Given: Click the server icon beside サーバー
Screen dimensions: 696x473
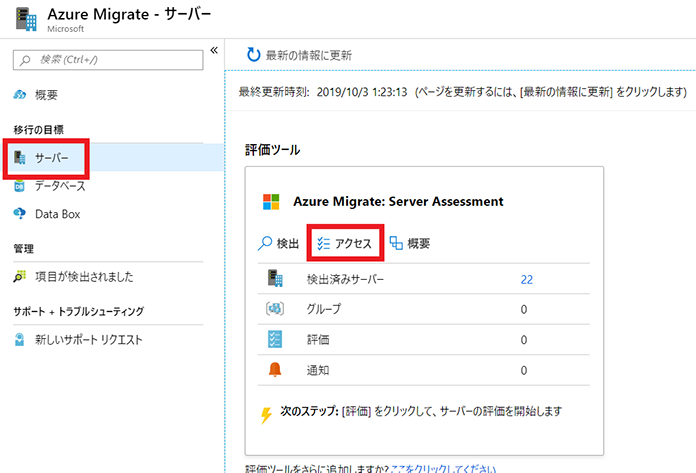Looking at the screenshot, I should (20, 158).
